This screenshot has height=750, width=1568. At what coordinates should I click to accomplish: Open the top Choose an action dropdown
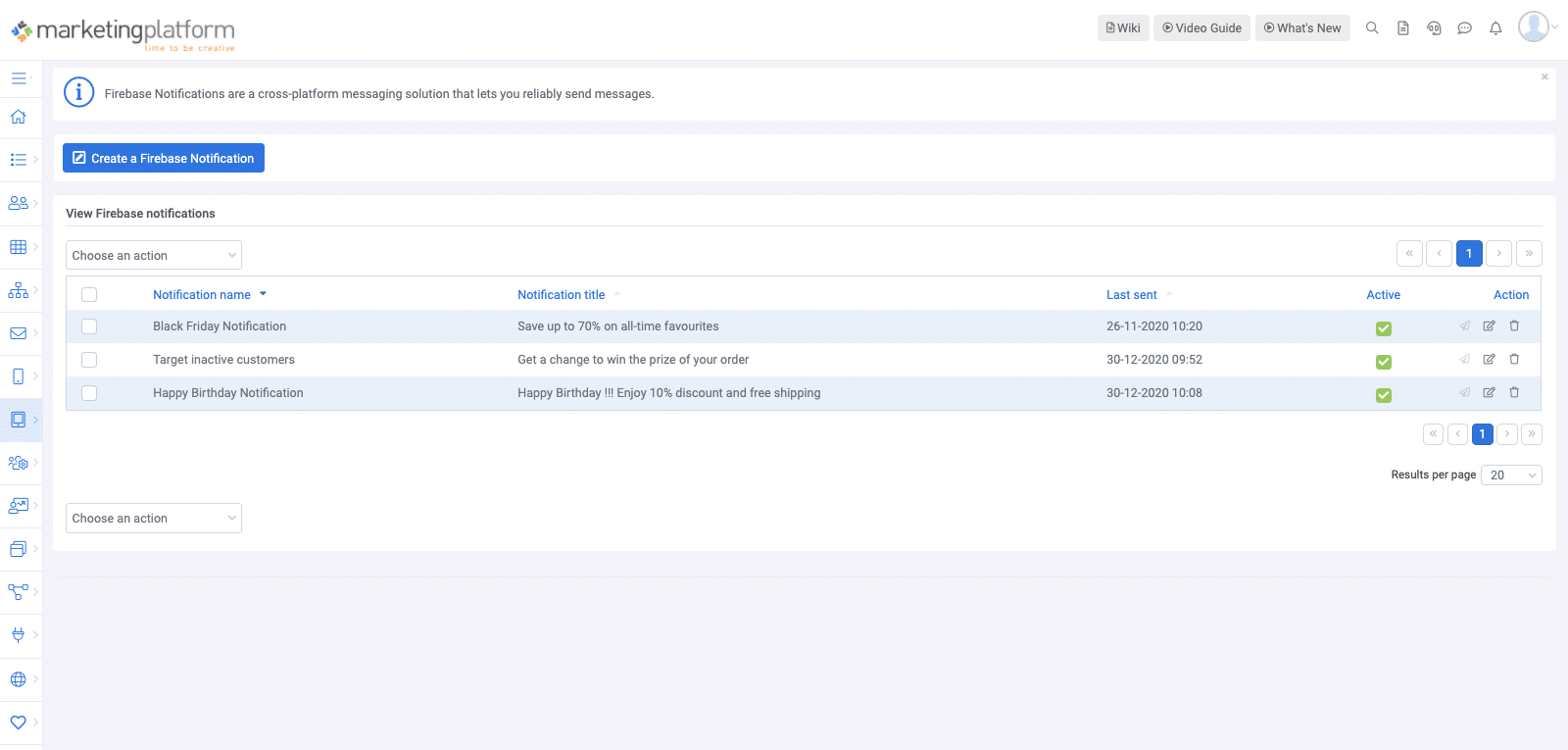(x=154, y=255)
